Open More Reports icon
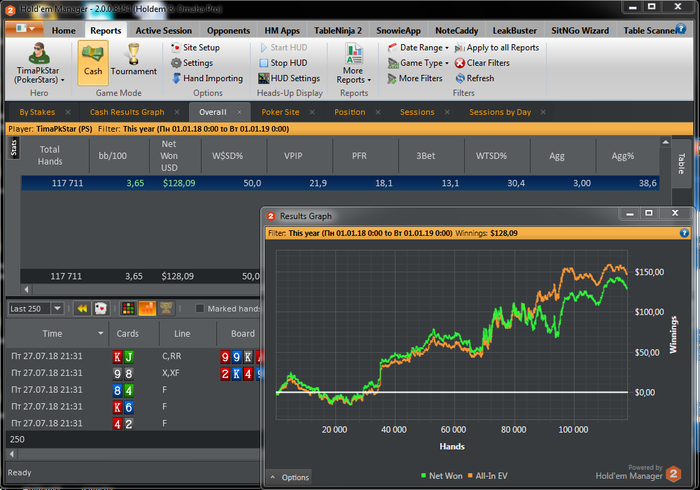This screenshot has height=490, width=700. [354, 54]
